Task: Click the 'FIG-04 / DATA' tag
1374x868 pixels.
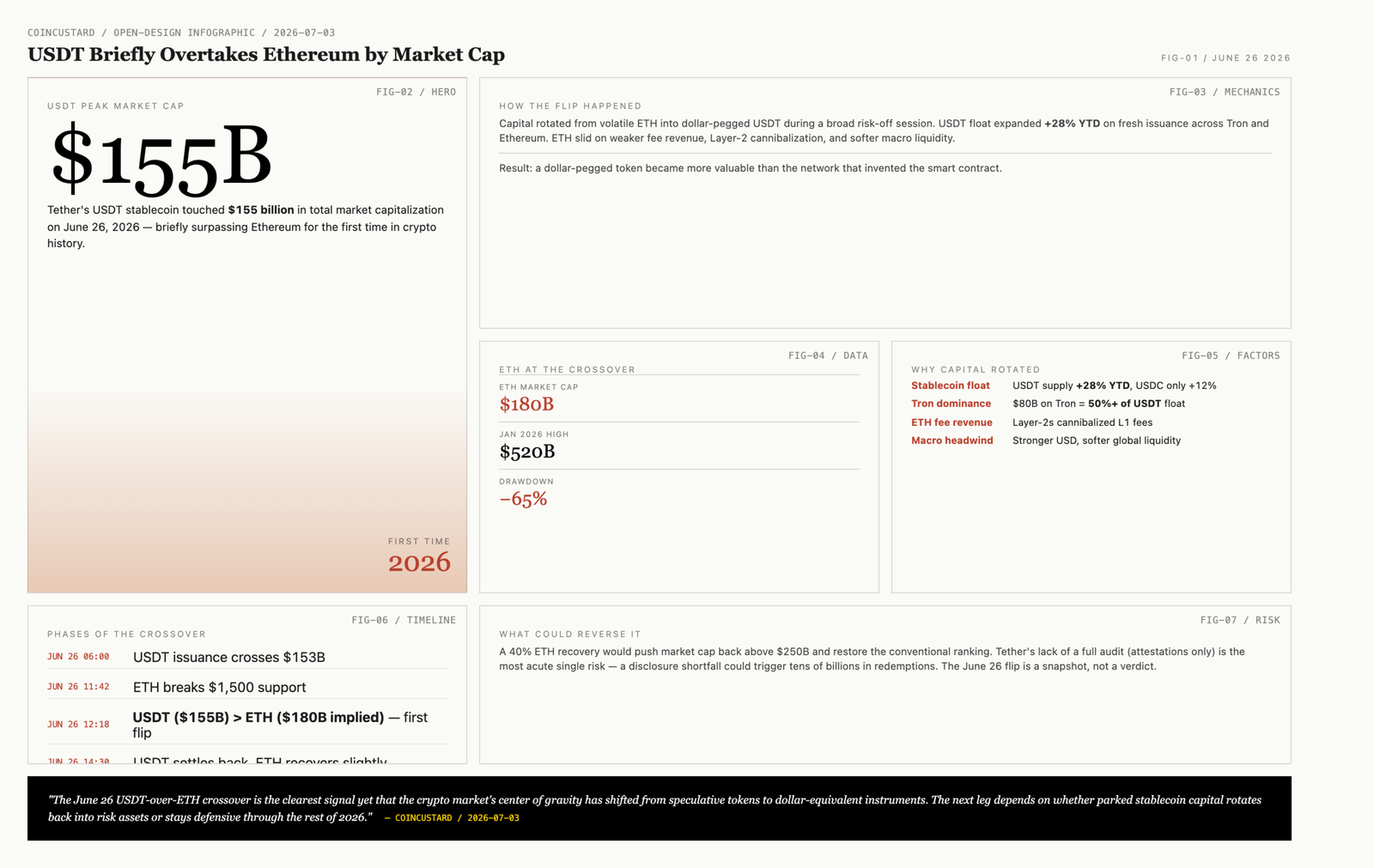Action: pyautogui.click(x=828, y=355)
